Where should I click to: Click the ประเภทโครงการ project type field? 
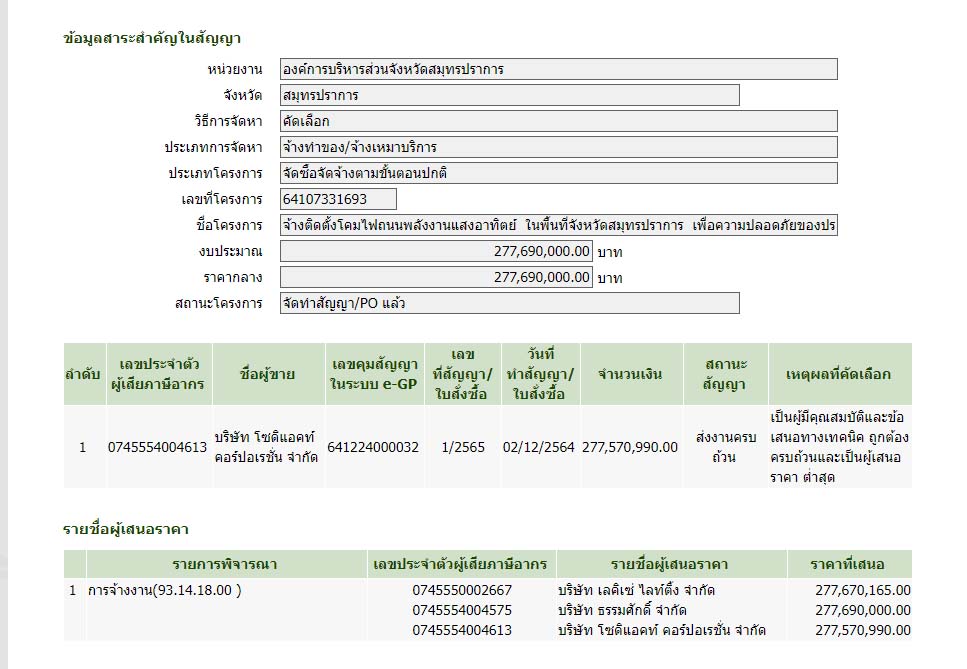pyautogui.click(x=558, y=173)
